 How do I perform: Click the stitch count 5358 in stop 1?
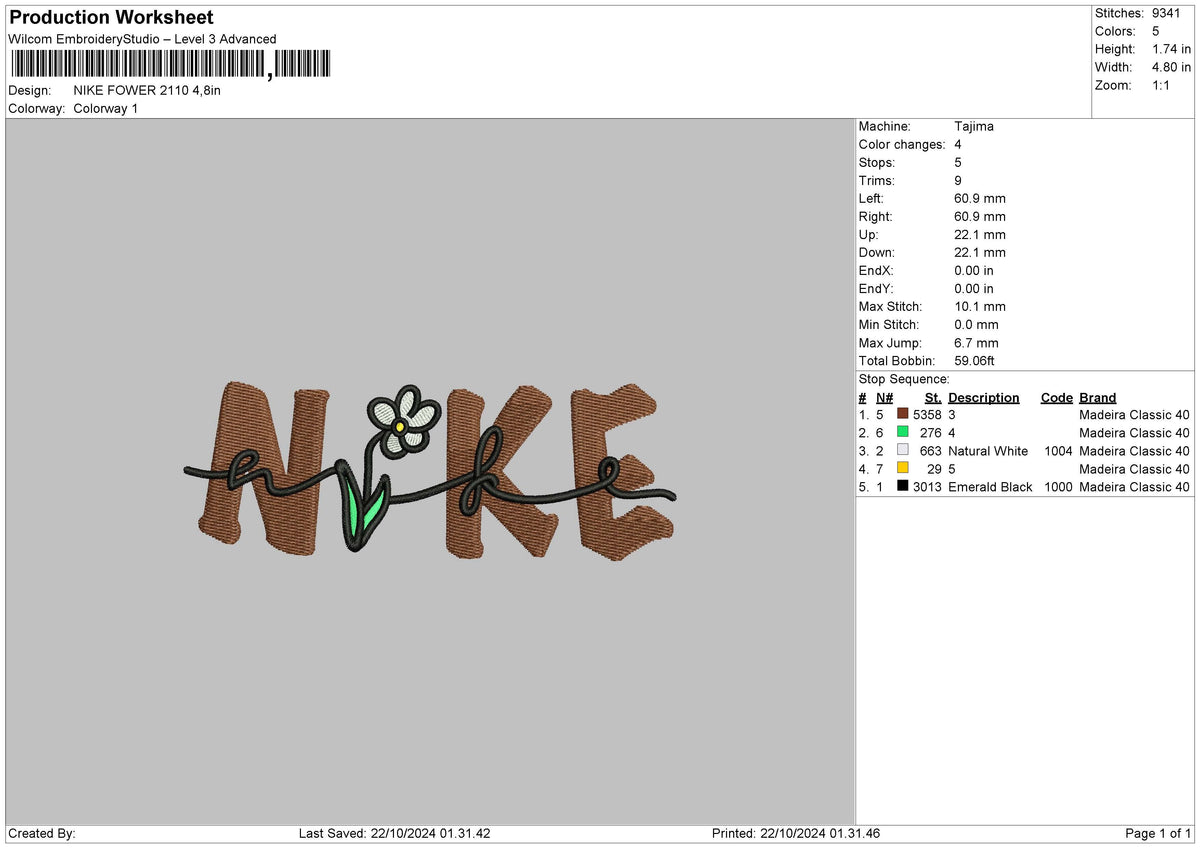(928, 415)
